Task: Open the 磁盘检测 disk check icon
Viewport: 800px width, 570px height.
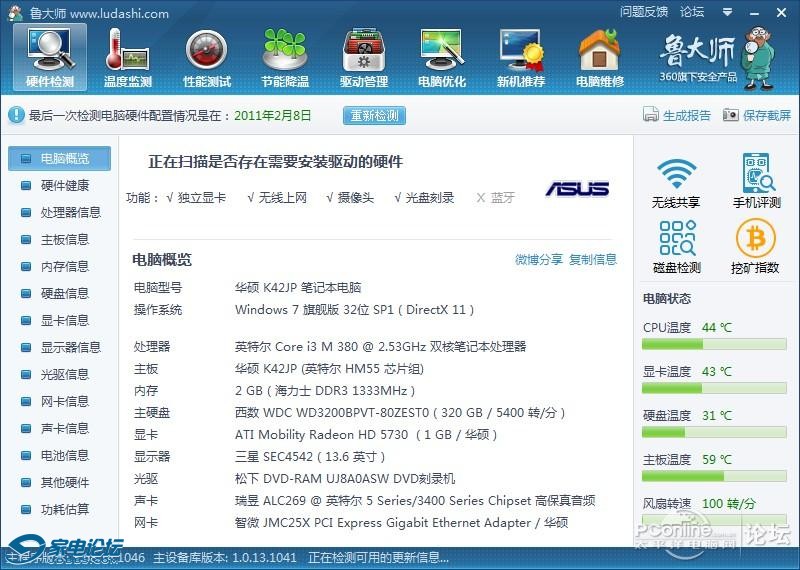Action: [x=676, y=246]
